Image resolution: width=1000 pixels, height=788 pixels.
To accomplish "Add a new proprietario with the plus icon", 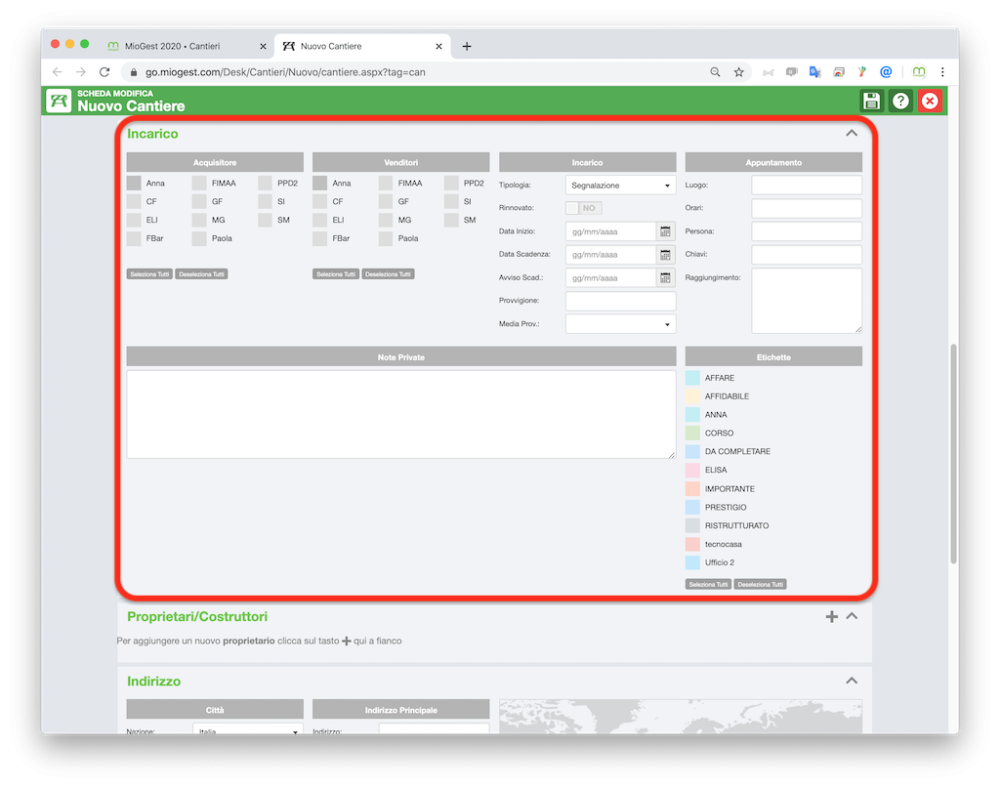I will (832, 617).
